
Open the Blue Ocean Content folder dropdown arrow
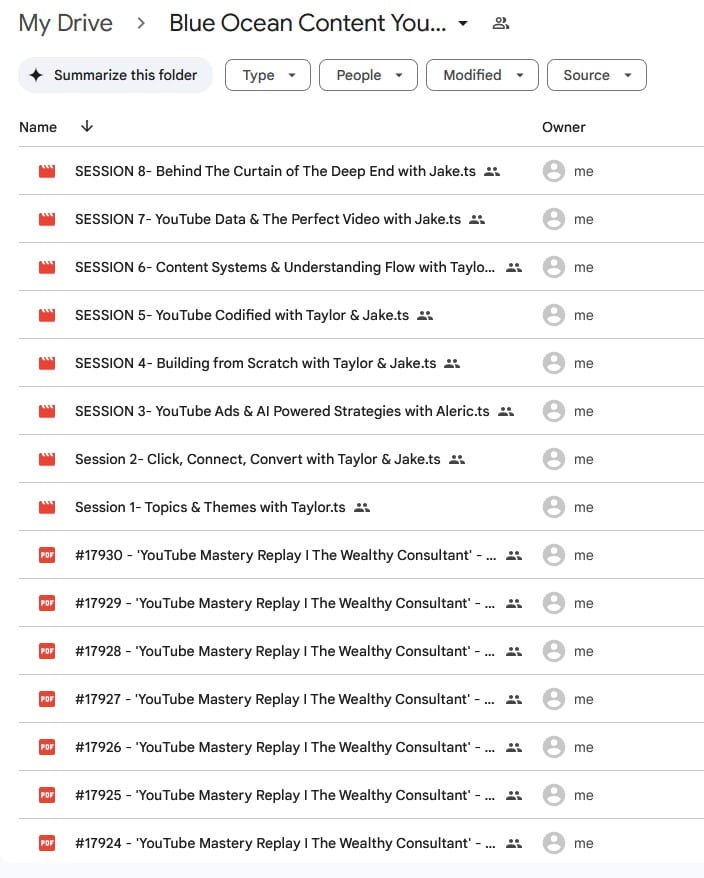click(463, 24)
